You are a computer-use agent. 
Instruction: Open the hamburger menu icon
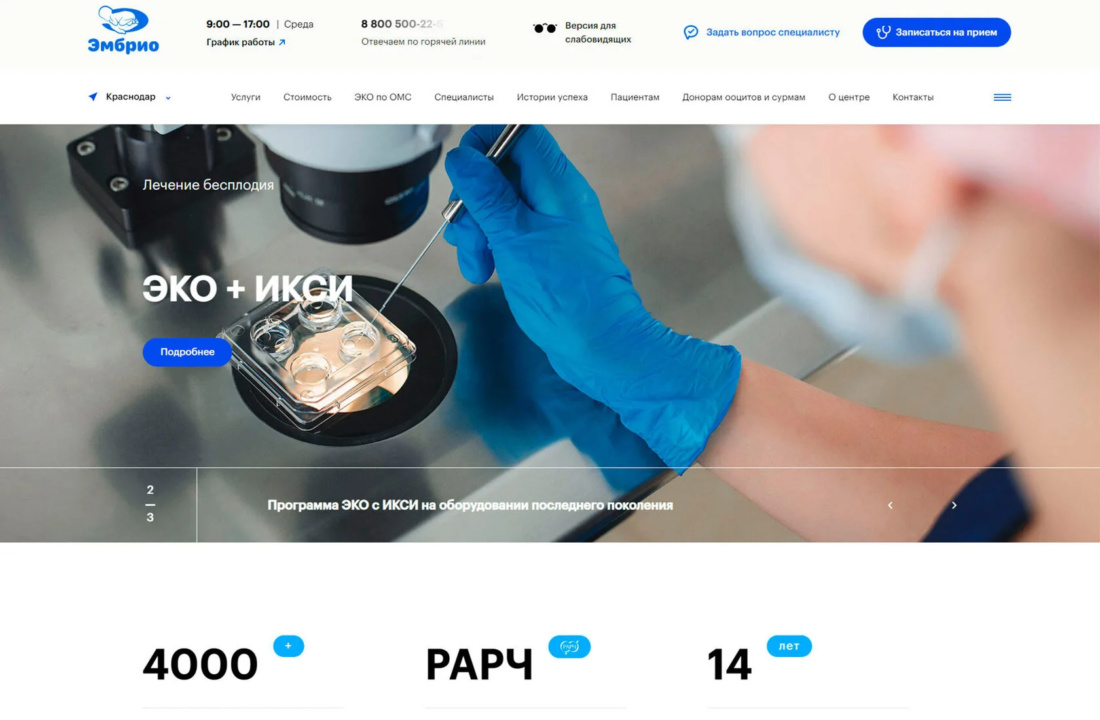(x=1002, y=98)
